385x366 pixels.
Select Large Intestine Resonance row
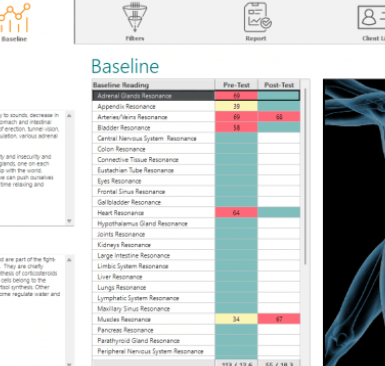pyautogui.click(x=196, y=255)
